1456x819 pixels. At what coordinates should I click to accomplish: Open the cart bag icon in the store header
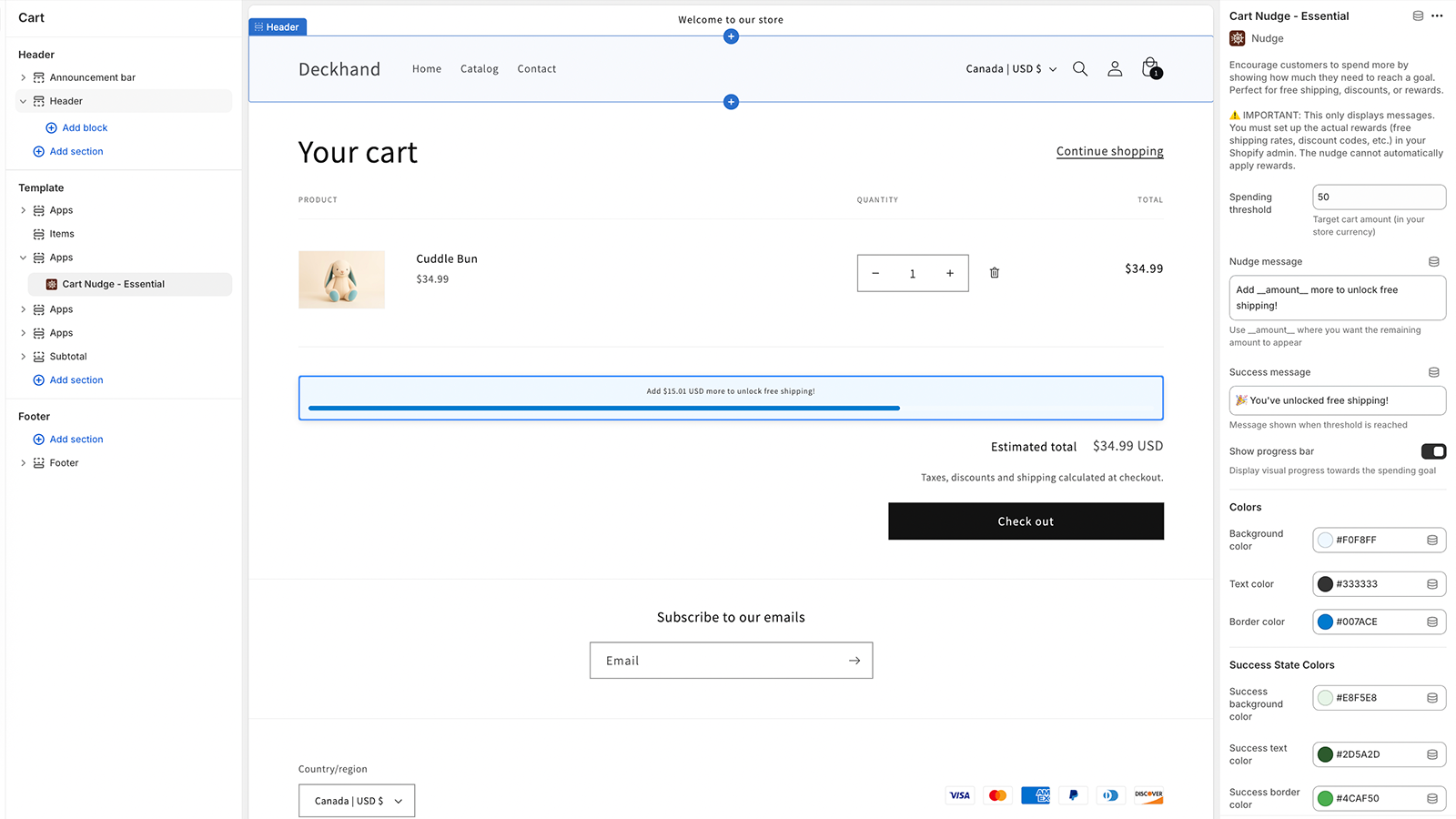pyautogui.click(x=1151, y=68)
